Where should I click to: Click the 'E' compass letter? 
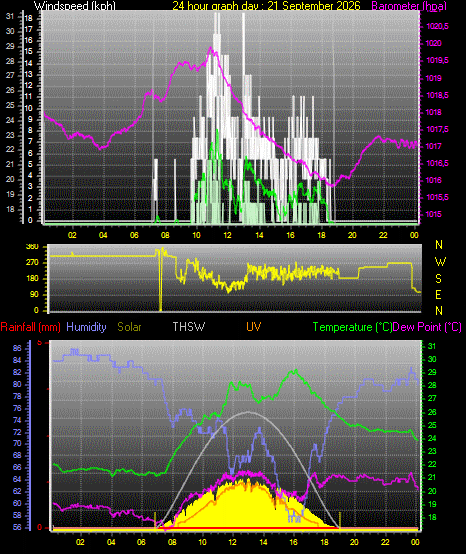pyautogui.click(x=438, y=295)
